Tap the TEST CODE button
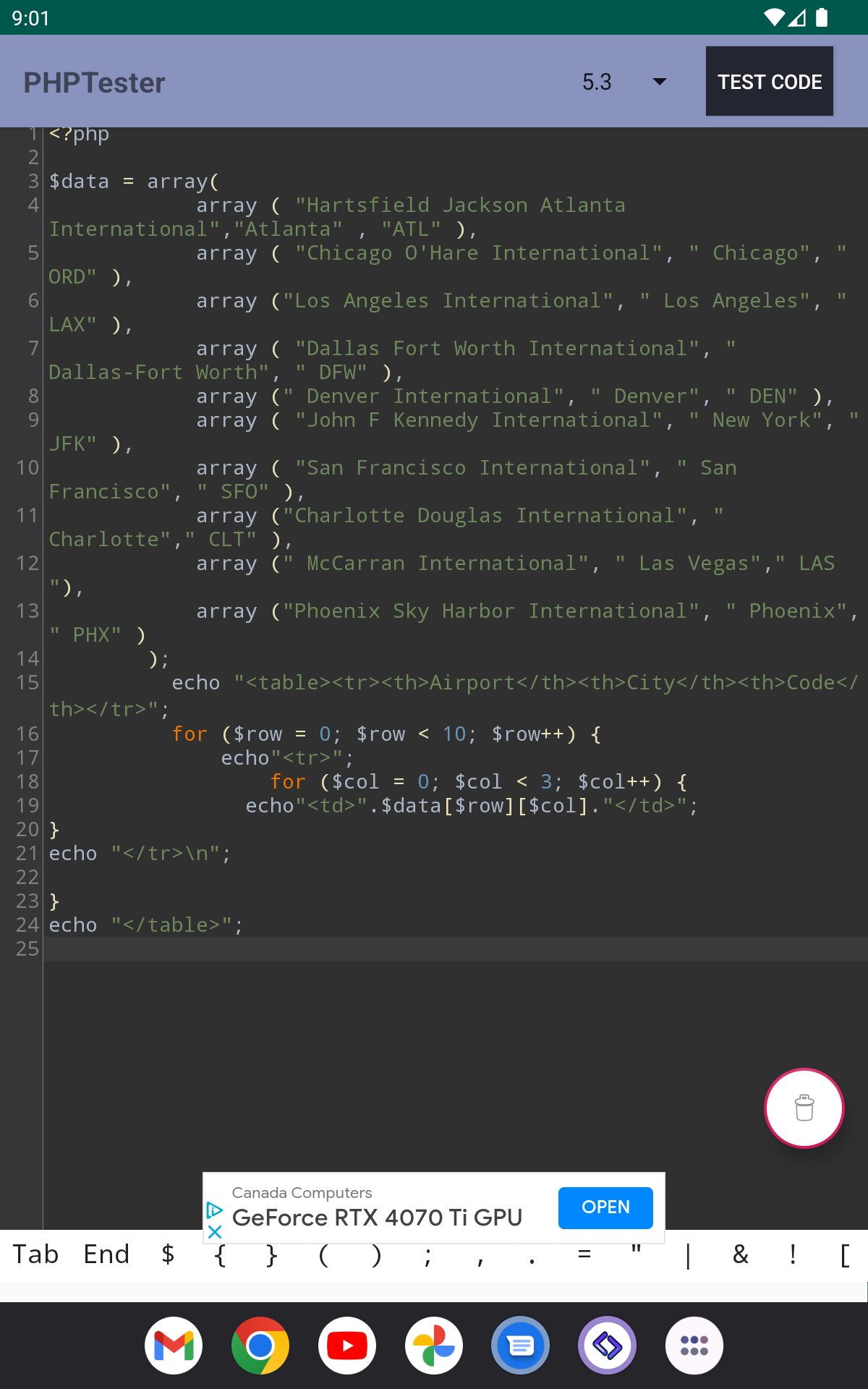 (x=770, y=81)
